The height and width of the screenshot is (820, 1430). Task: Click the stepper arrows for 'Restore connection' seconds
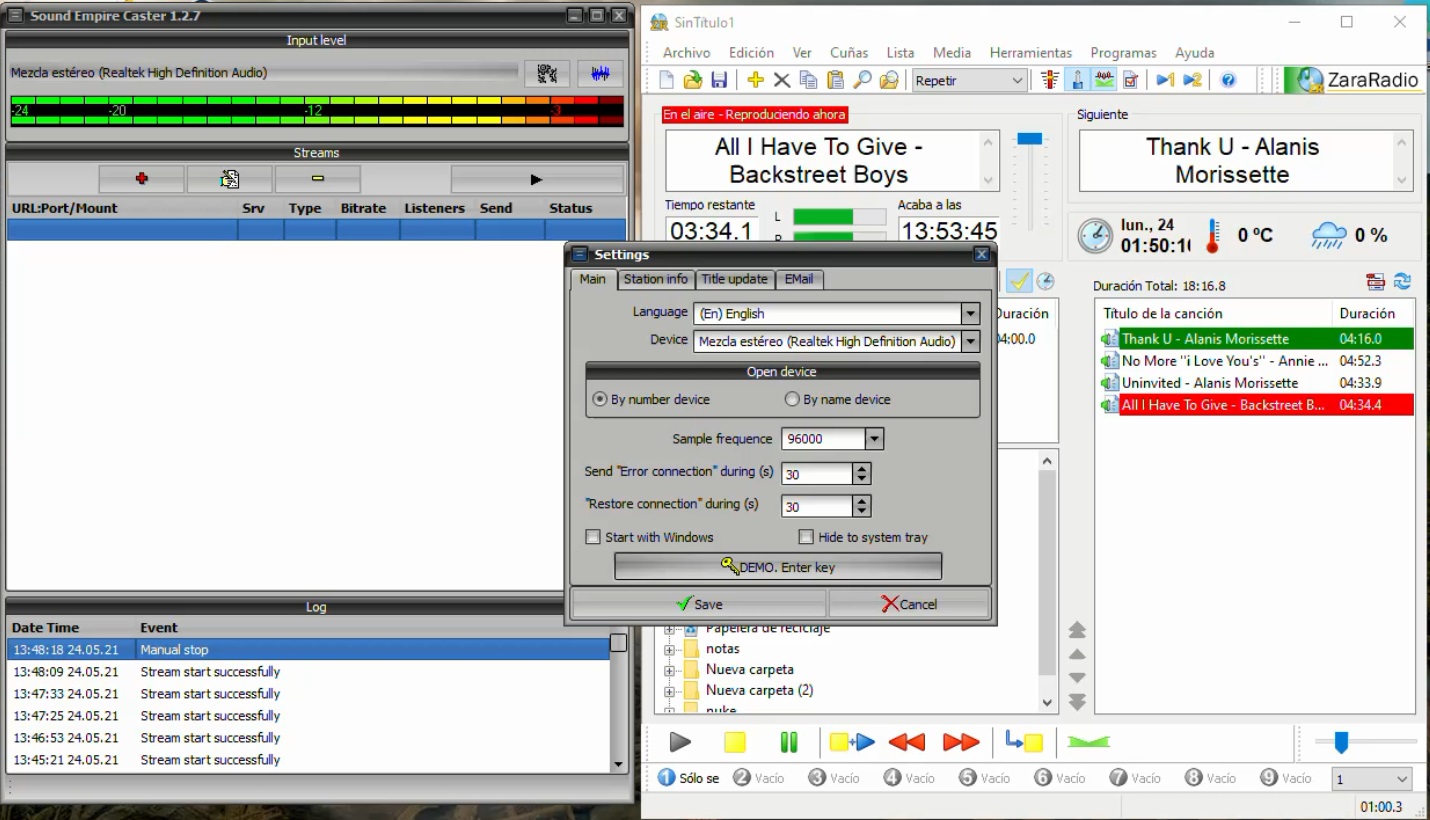tap(862, 505)
